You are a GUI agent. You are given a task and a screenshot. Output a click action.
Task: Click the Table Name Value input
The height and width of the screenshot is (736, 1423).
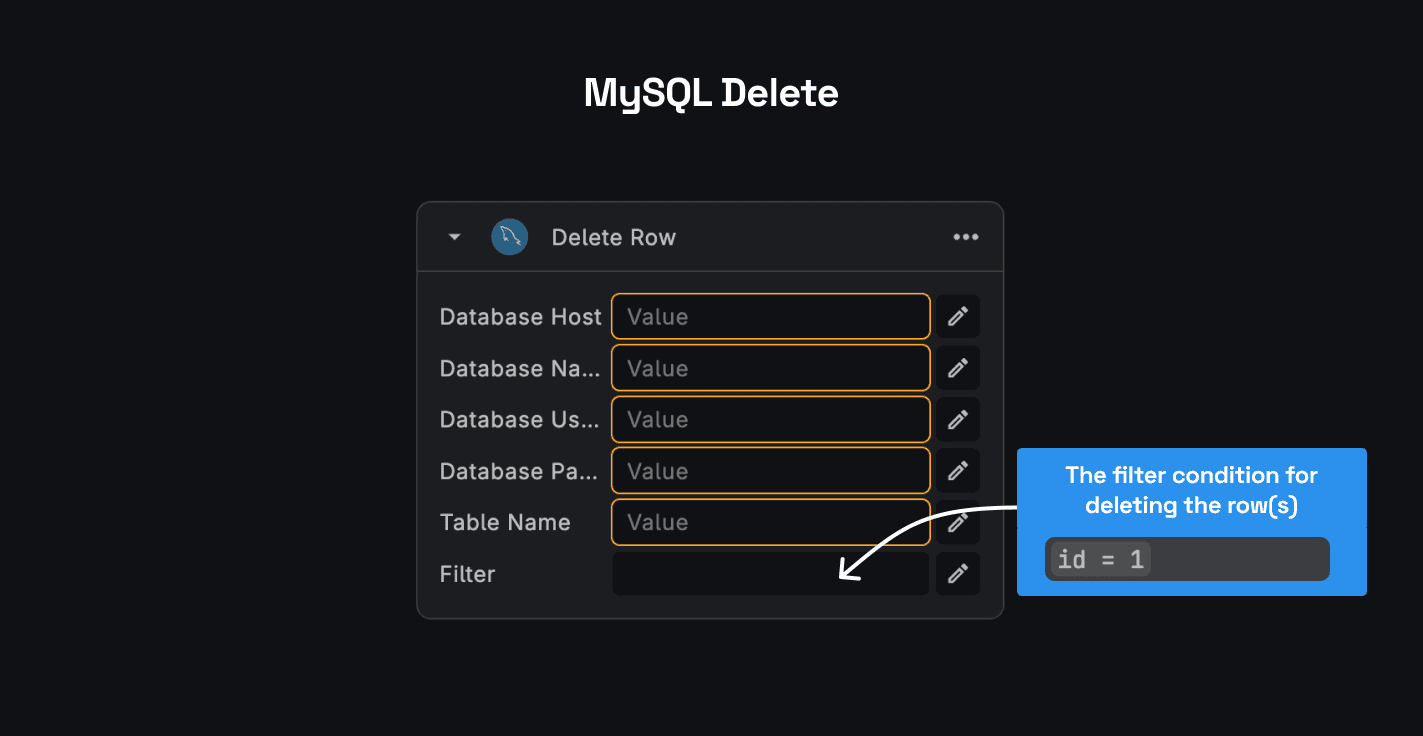770,522
